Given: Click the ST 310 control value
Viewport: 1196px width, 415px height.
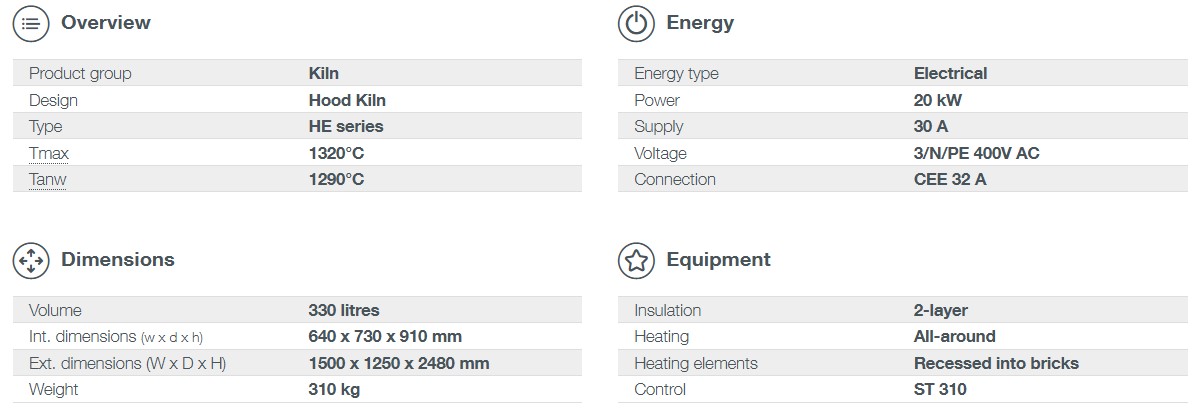Looking at the screenshot, I should tap(940, 390).
